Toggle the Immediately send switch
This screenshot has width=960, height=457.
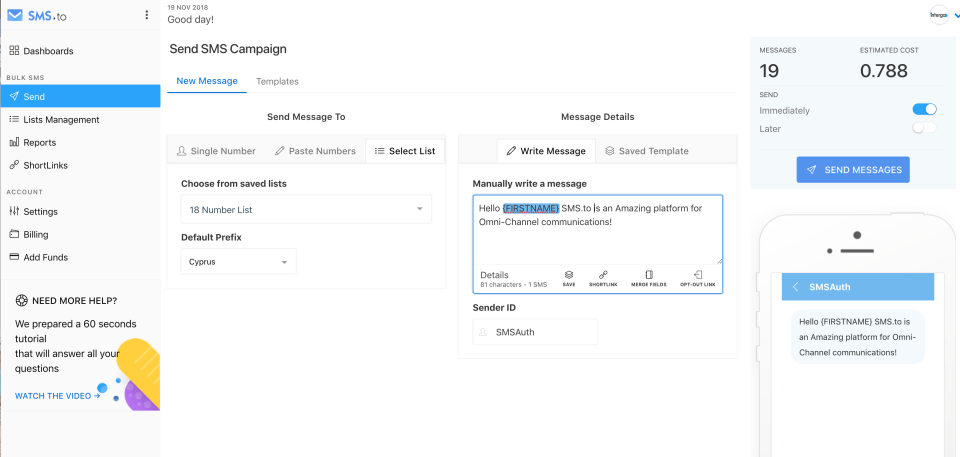(x=924, y=110)
